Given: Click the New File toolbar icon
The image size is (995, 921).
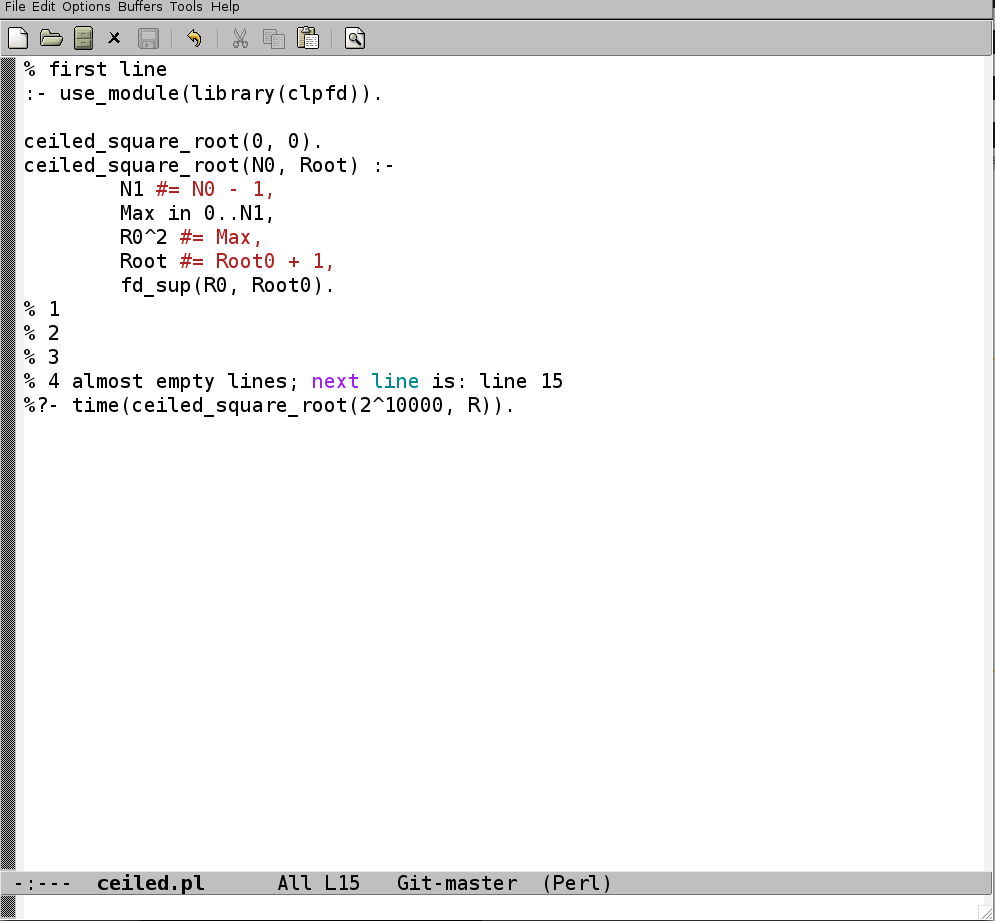Looking at the screenshot, I should [x=18, y=38].
